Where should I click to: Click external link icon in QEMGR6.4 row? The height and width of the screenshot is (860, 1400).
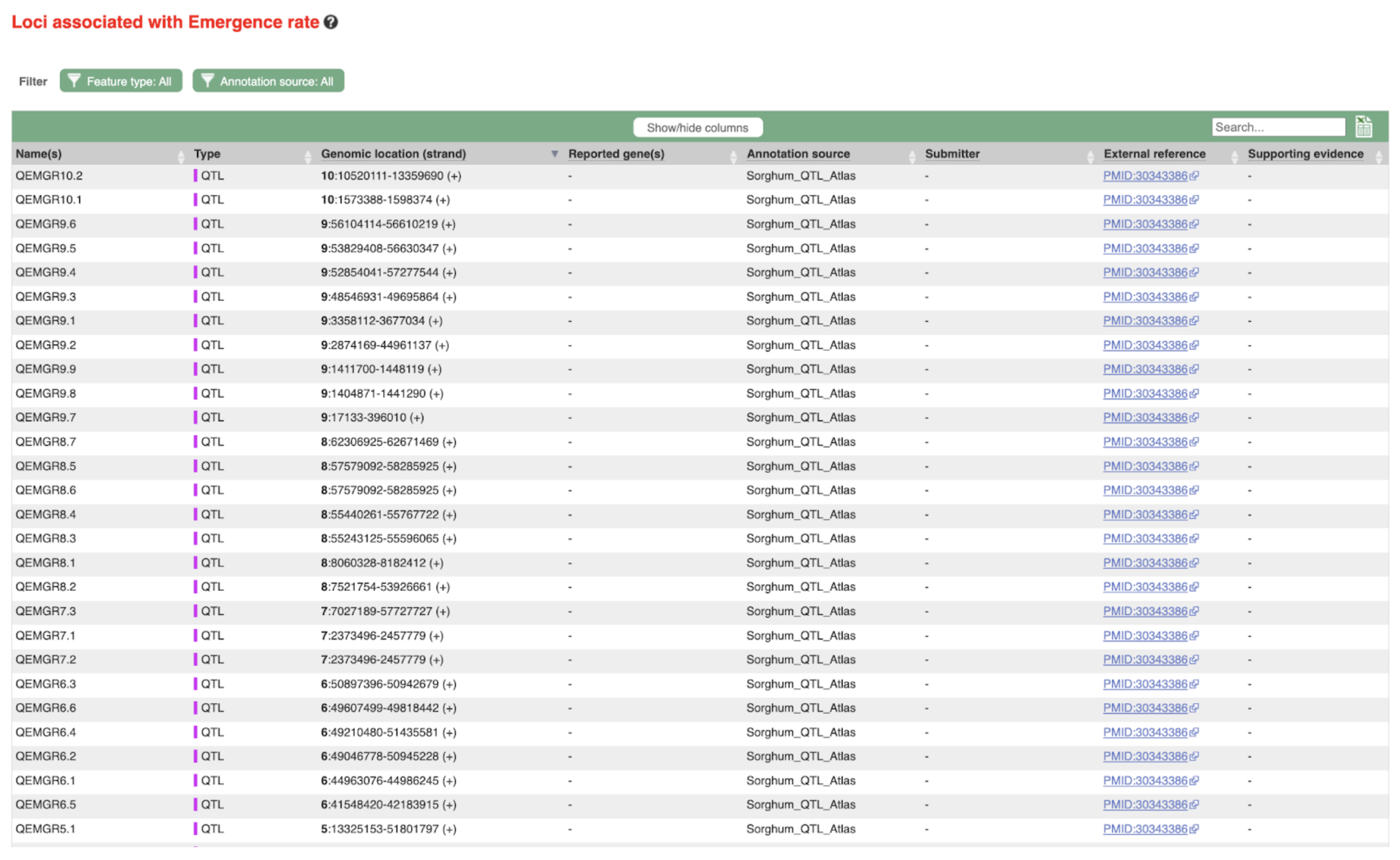[x=1193, y=733]
